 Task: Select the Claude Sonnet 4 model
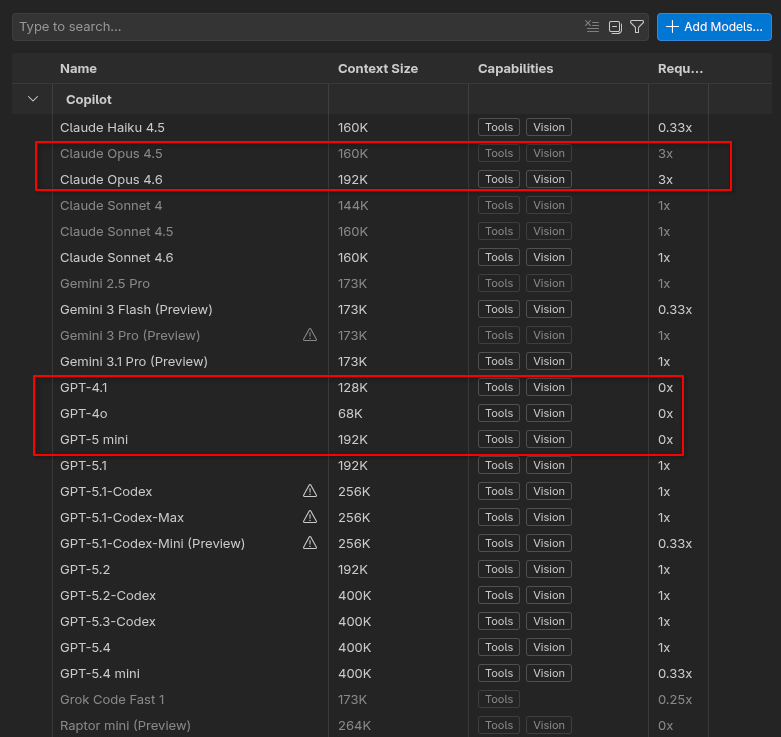tap(111, 205)
